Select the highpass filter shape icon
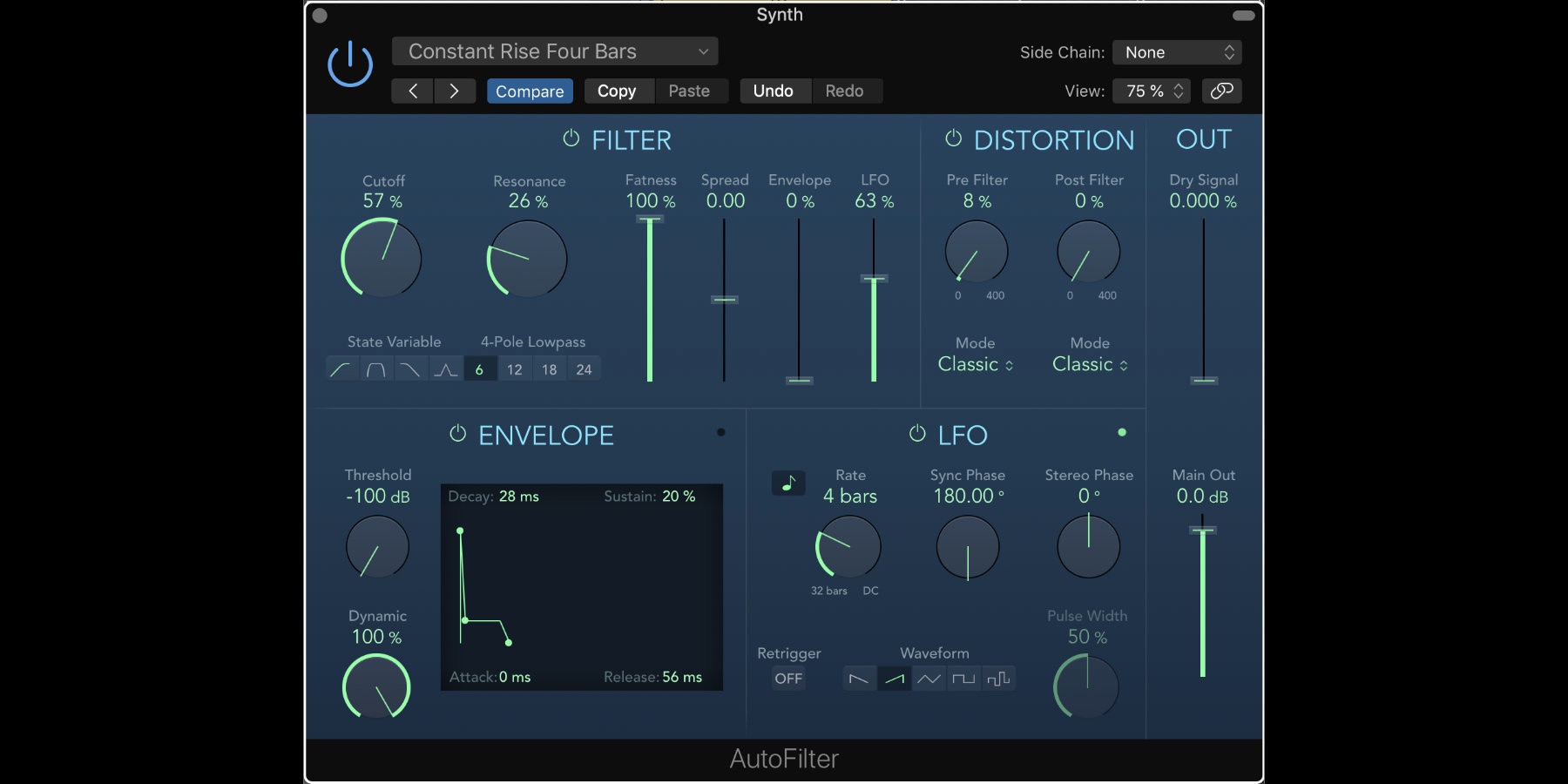Screen dimensions: 1568x784 (341, 369)
